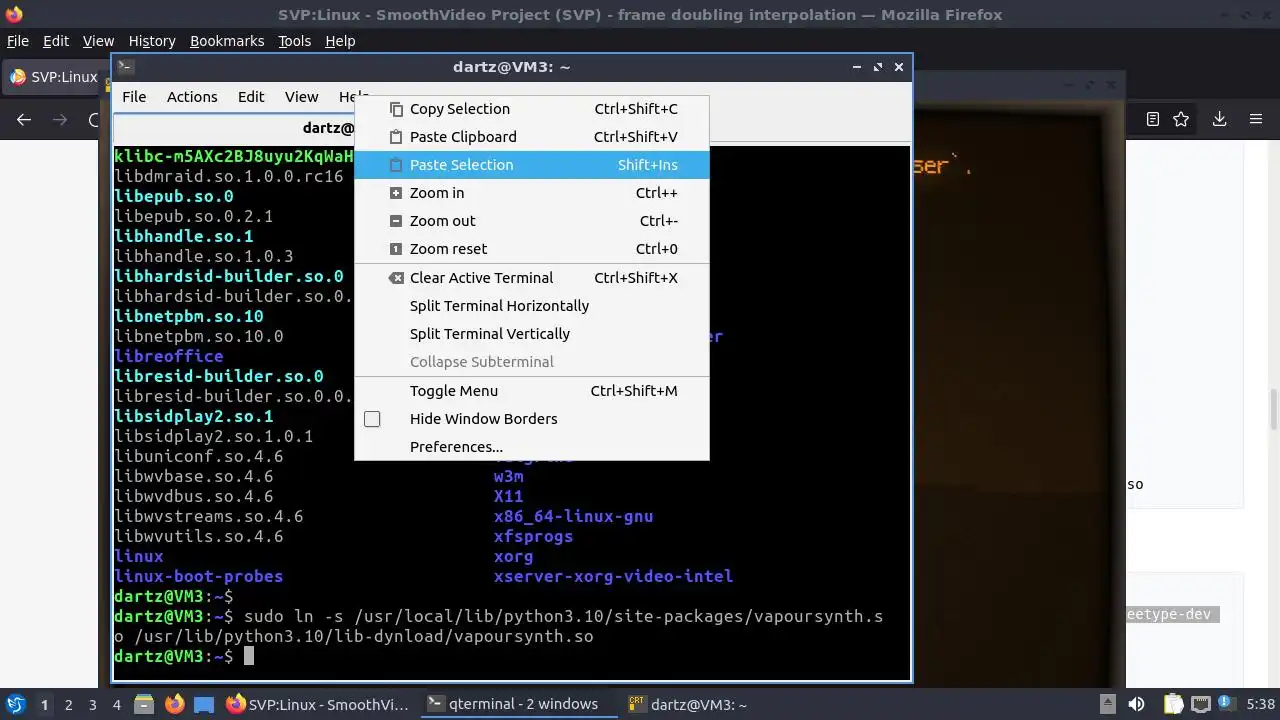Click libreoffice directory name in terminal
Image resolution: width=1280 pixels, height=720 pixels.
(169, 356)
